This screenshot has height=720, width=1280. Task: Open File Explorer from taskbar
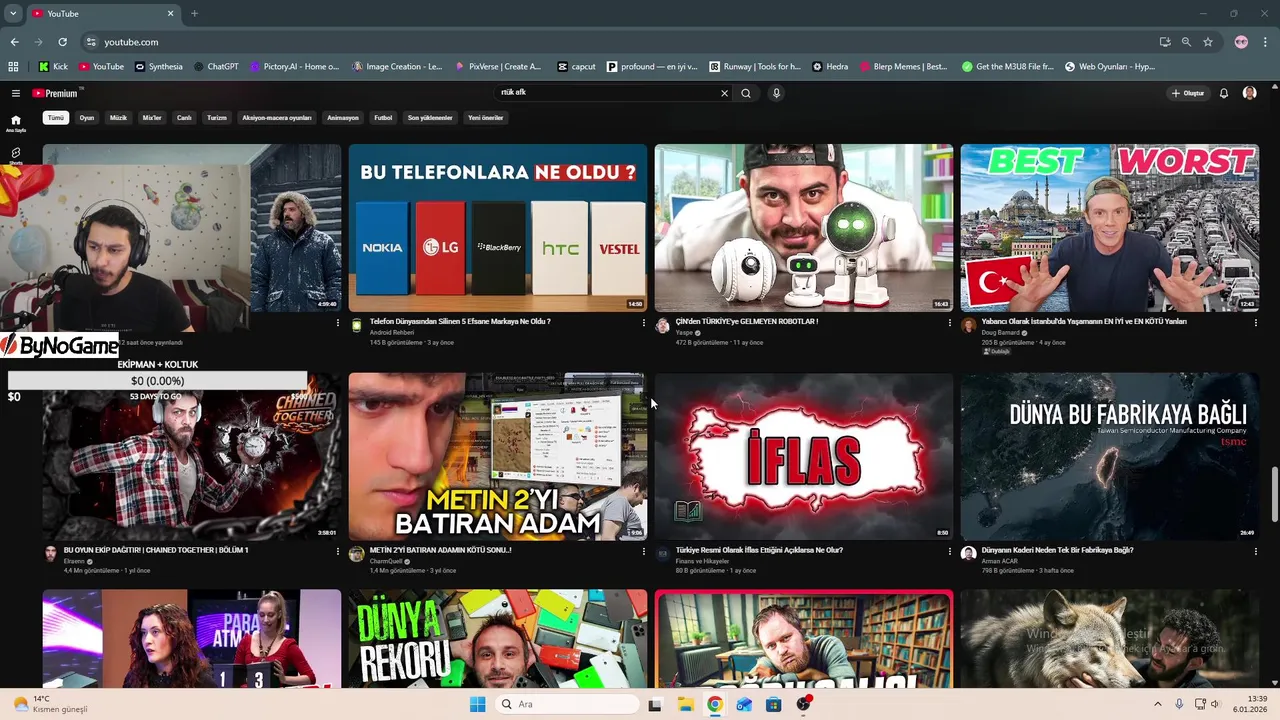point(685,704)
